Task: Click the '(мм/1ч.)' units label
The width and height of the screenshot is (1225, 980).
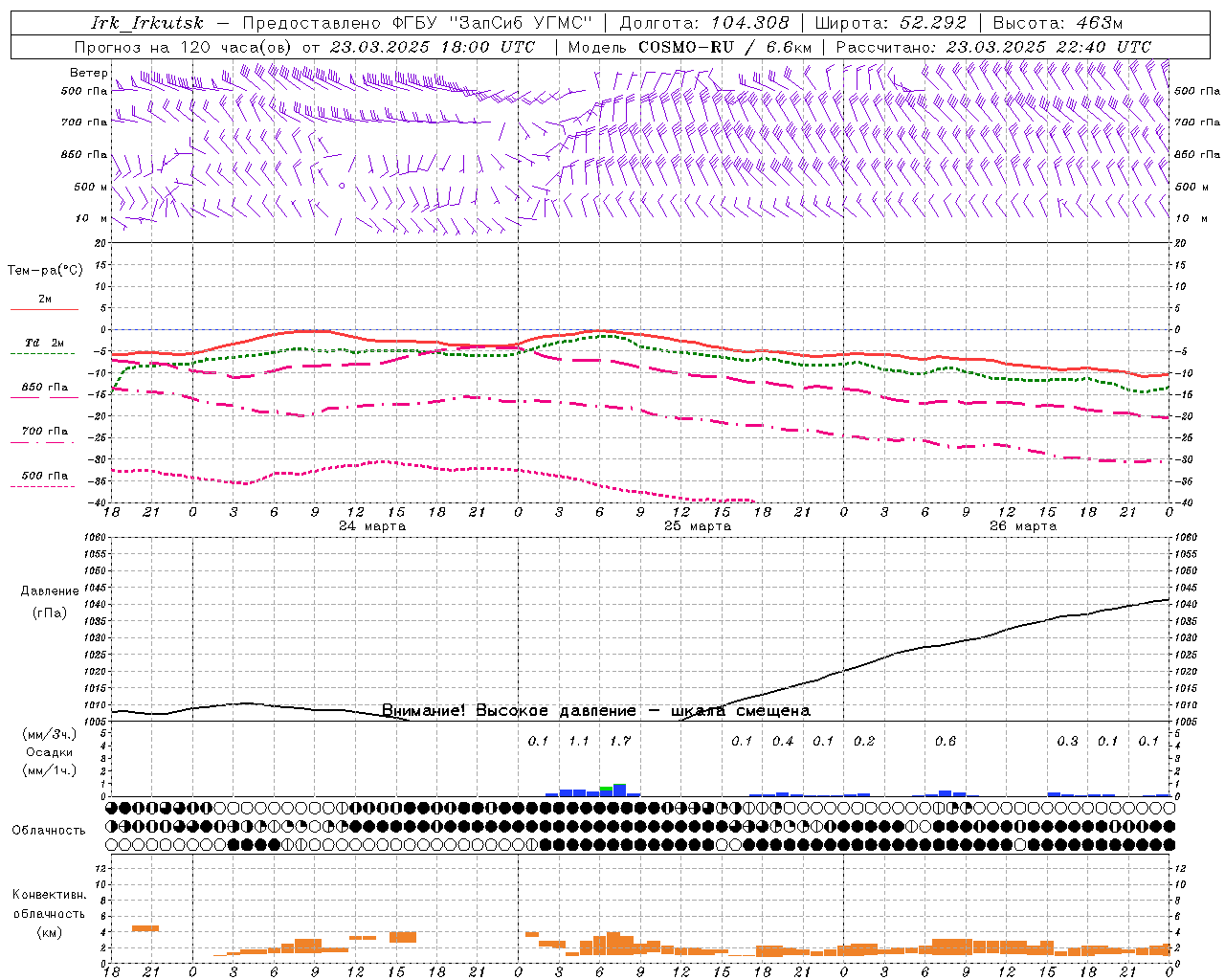Action: pos(50,770)
